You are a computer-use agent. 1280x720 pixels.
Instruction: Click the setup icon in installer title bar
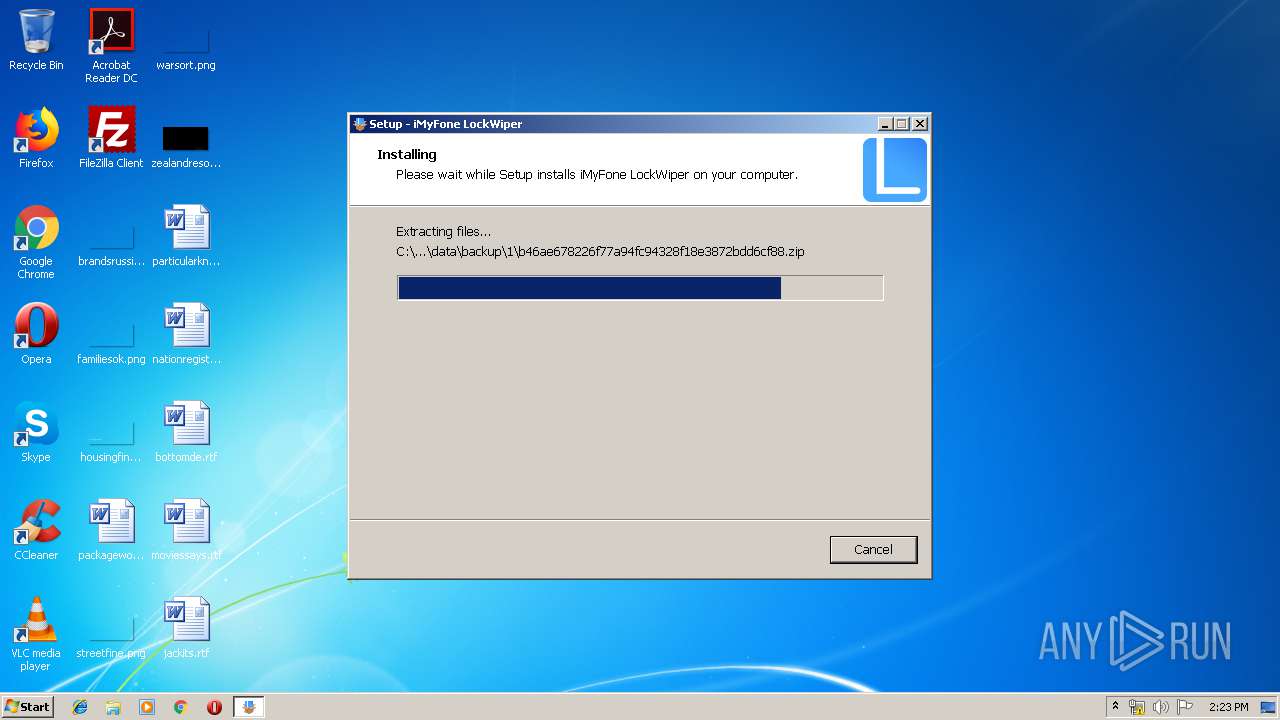click(x=360, y=124)
